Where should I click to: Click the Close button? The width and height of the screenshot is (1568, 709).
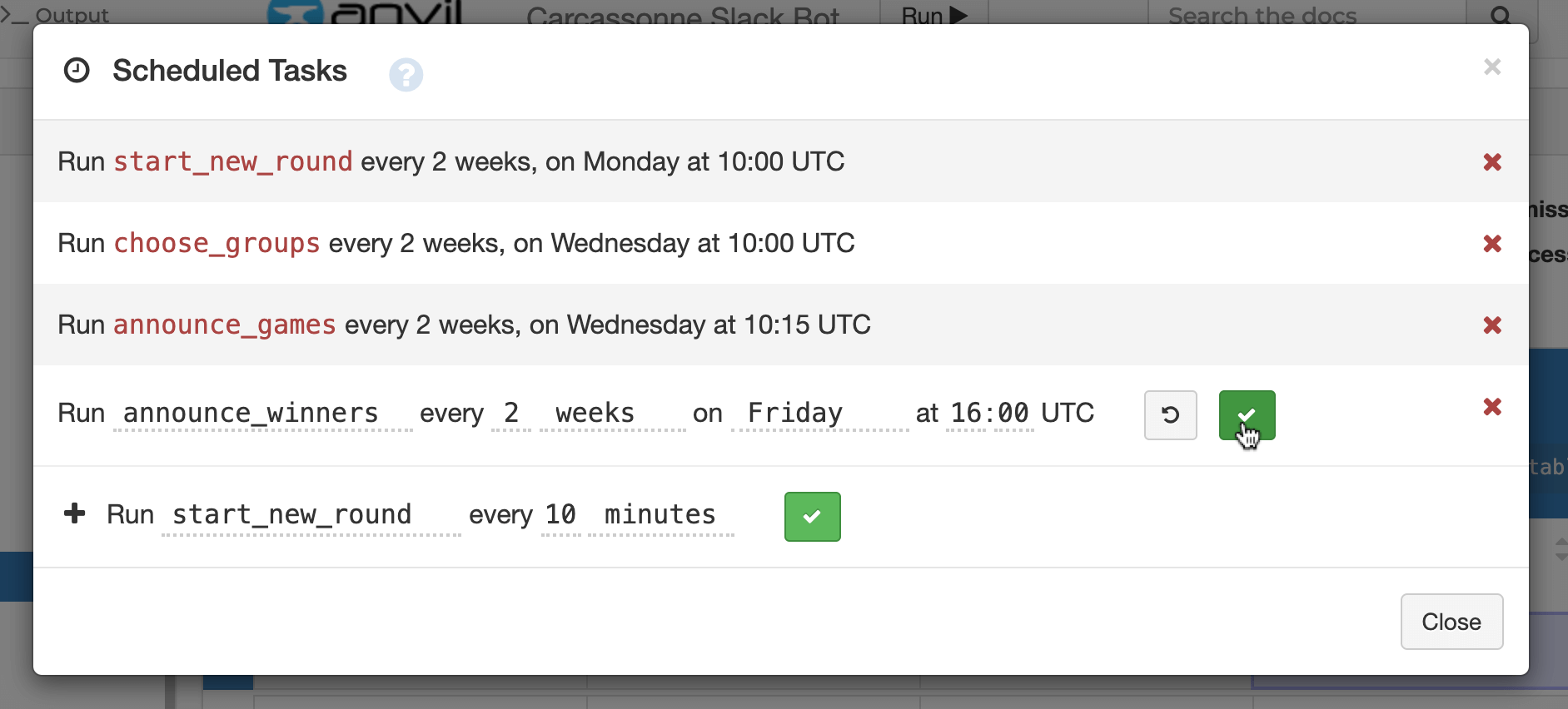(1451, 622)
